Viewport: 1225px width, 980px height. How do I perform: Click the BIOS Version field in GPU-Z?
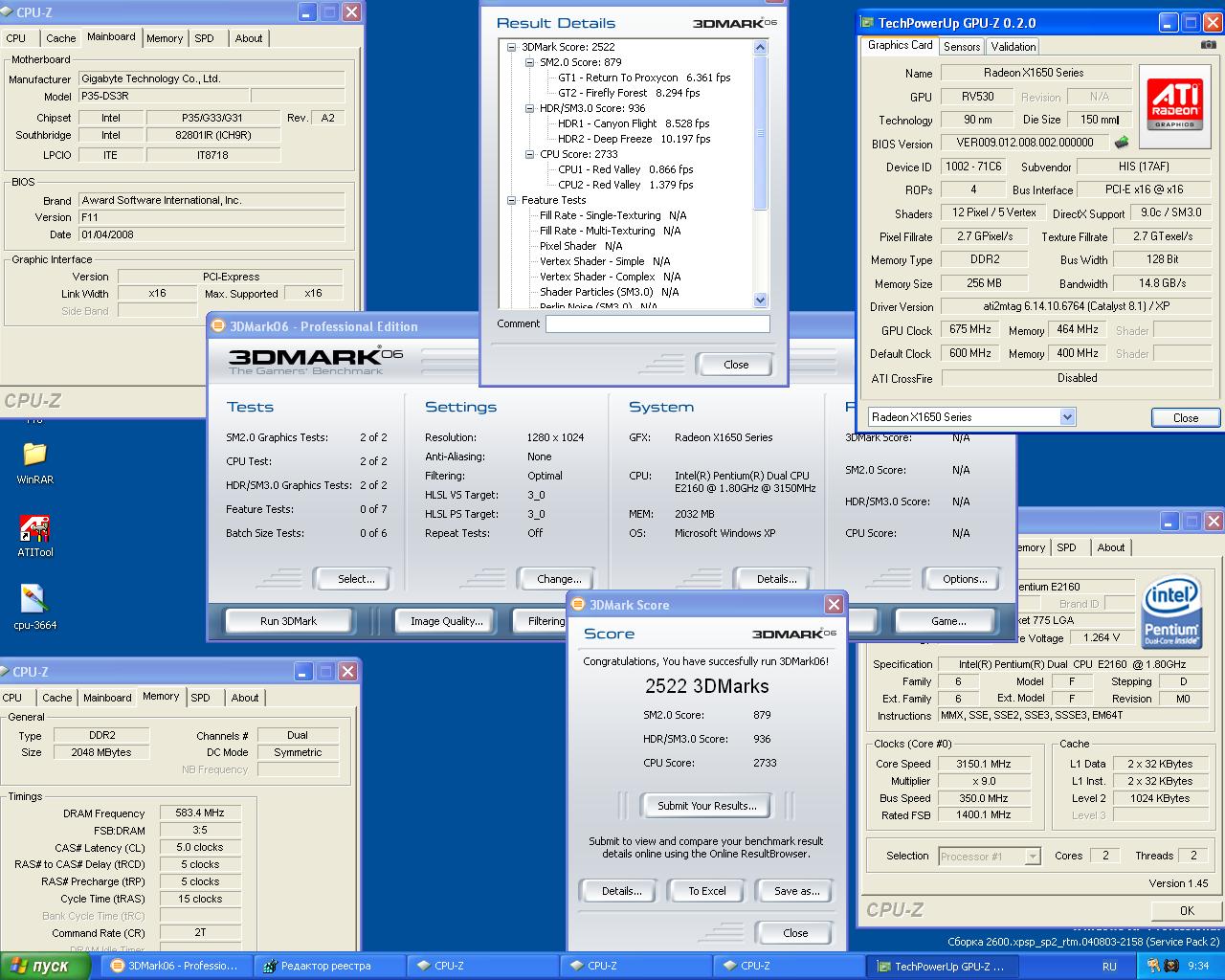coord(1024,143)
